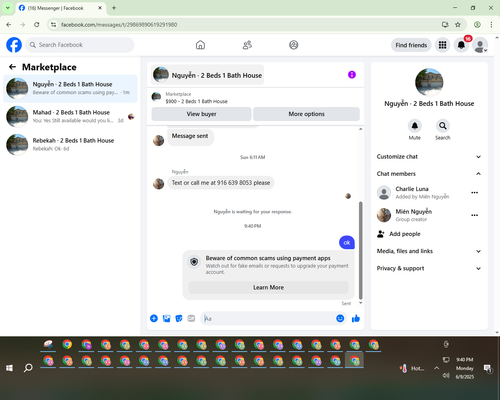Viewport: 500px width, 400px height.
Task: Open the Nguyễn 2 Beds 1 Bath House conversation
Action: 70,88
